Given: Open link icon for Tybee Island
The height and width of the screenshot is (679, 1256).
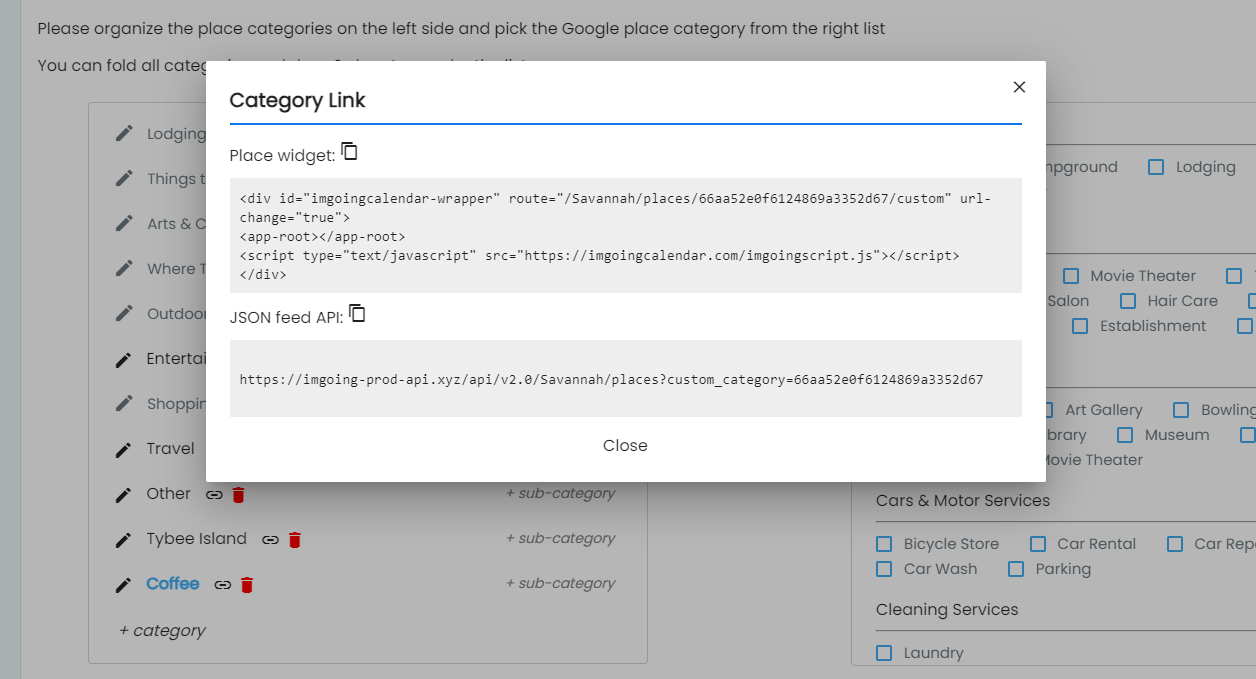Looking at the screenshot, I should [x=270, y=539].
